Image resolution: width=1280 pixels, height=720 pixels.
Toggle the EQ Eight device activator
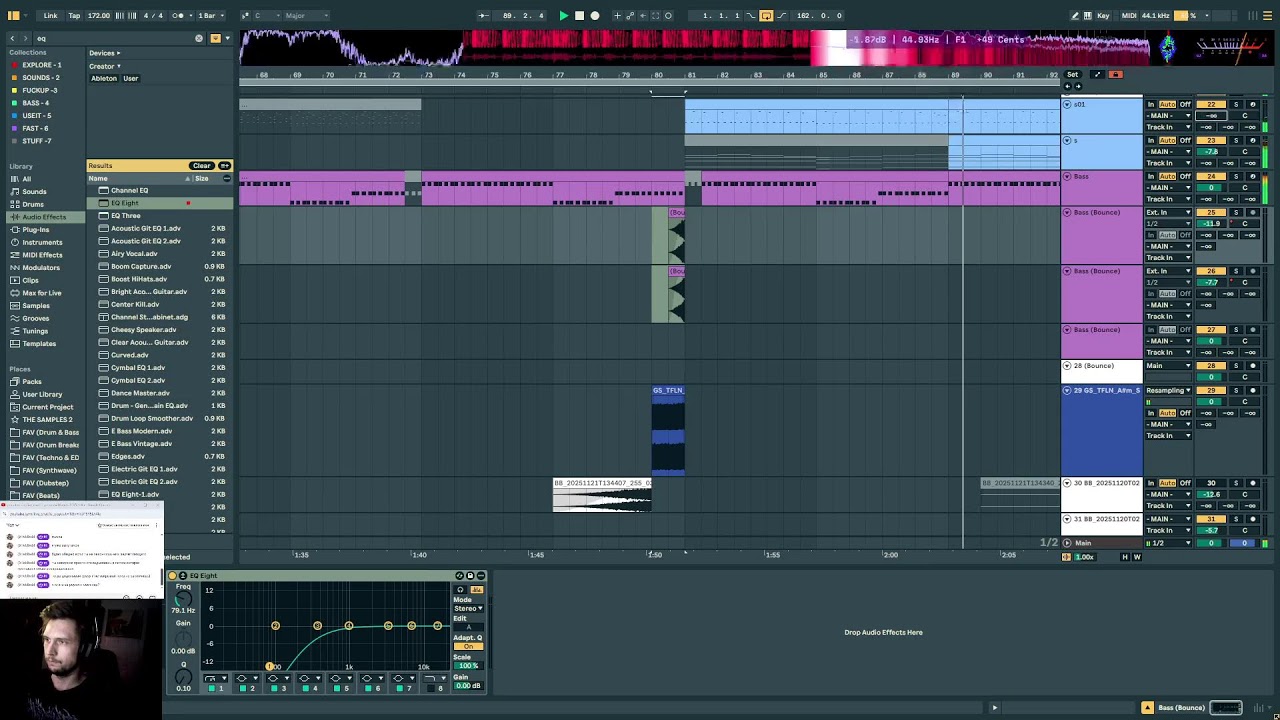[x=172, y=576]
